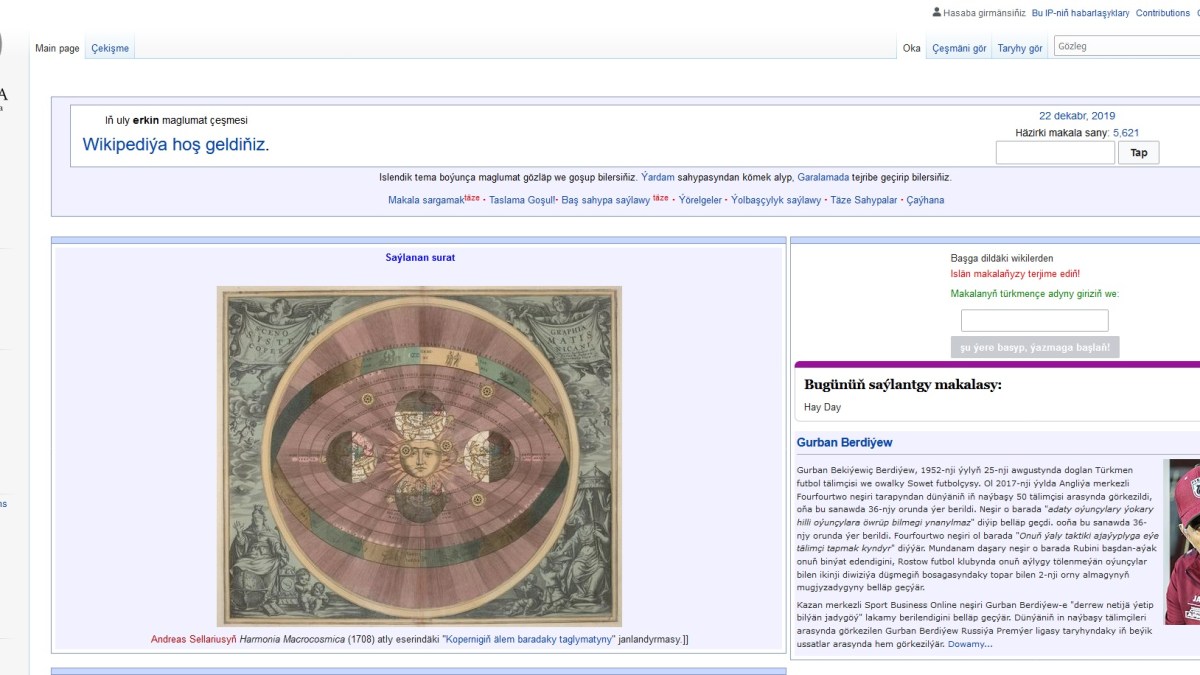Click the Turkmen article name input field
The height and width of the screenshot is (675, 1200).
pos(1035,321)
